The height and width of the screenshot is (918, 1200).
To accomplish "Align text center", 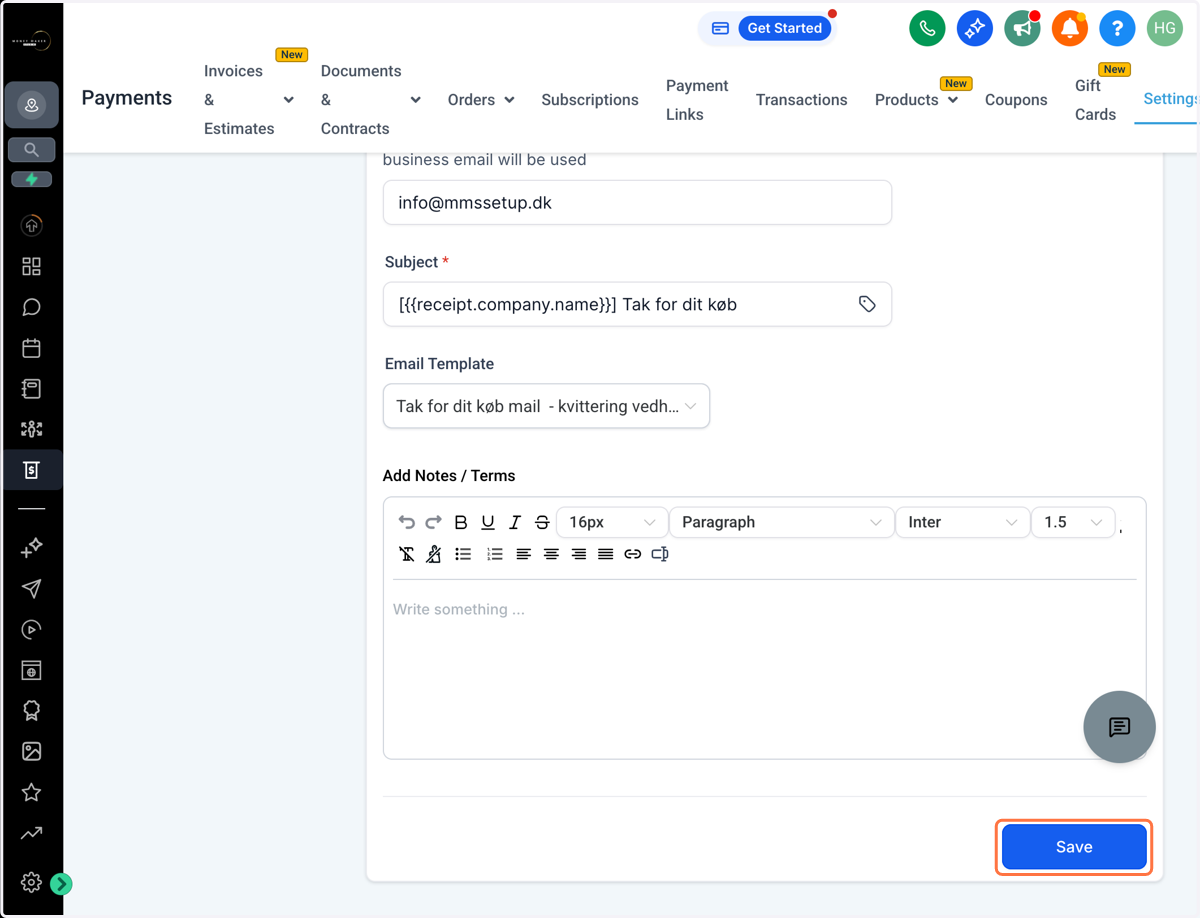I will click(x=551, y=554).
